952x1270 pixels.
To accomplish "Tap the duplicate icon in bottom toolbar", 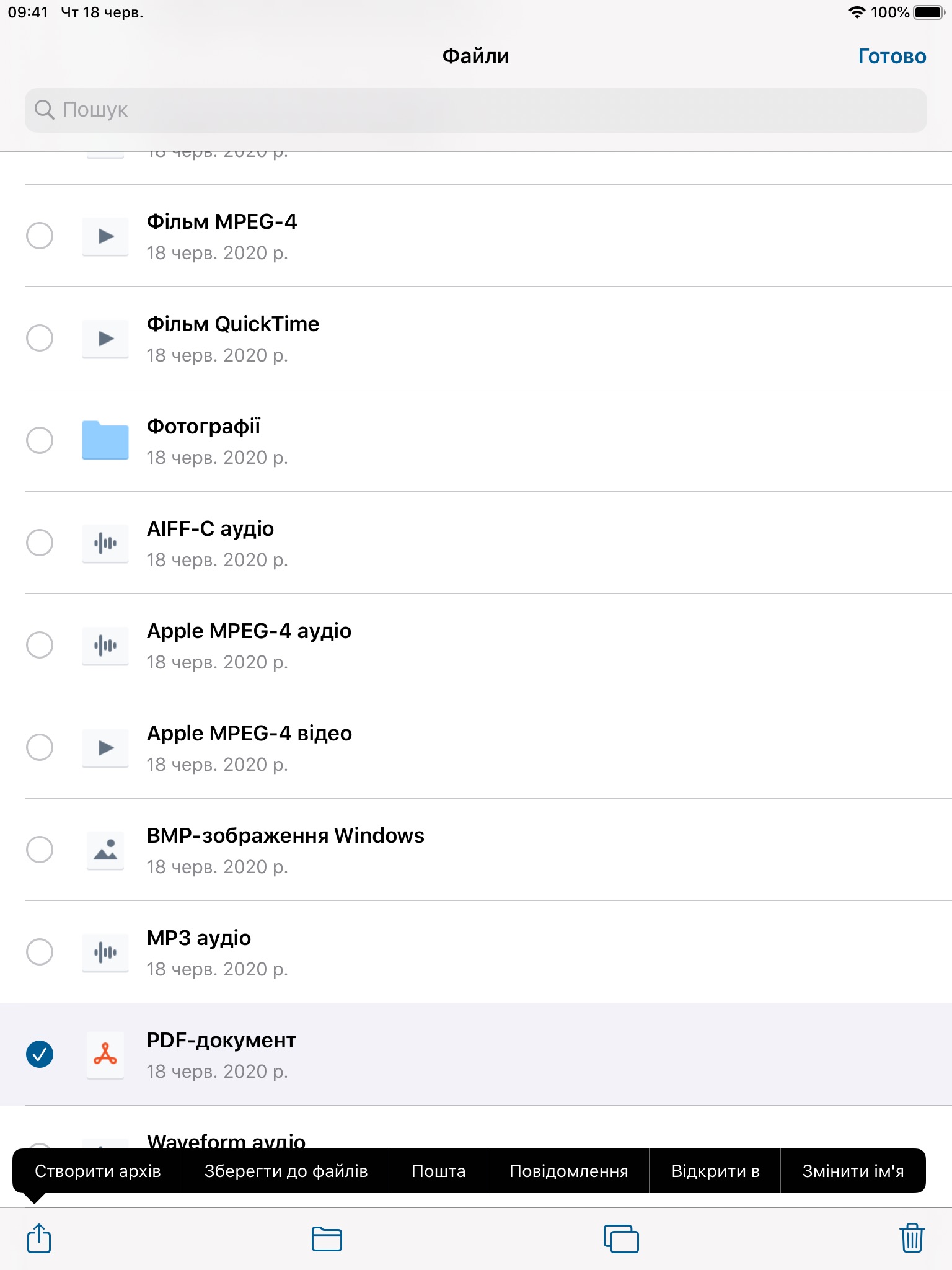I will [621, 1238].
